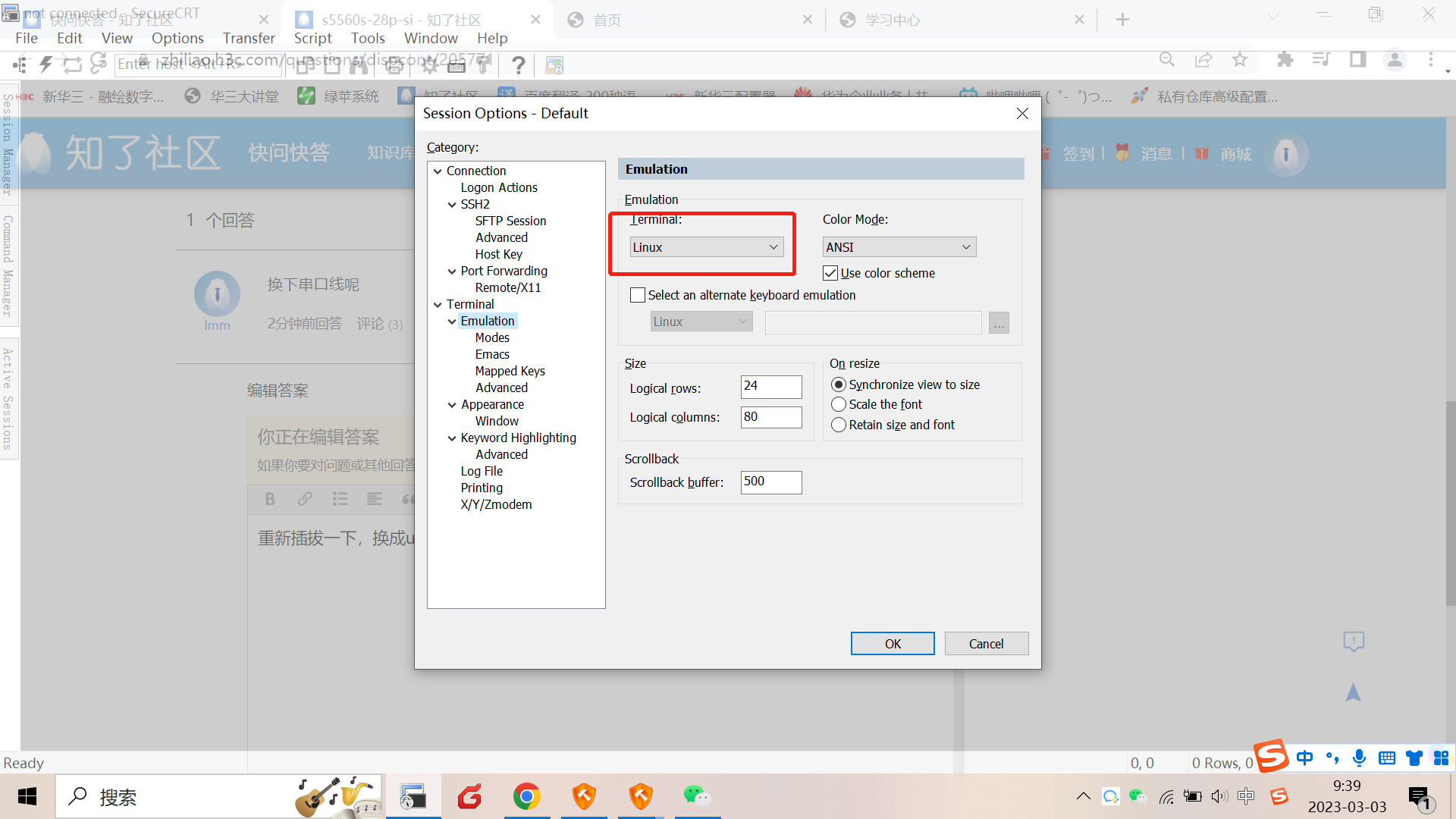Enable alternate keyboard emulation checkbox

point(638,295)
